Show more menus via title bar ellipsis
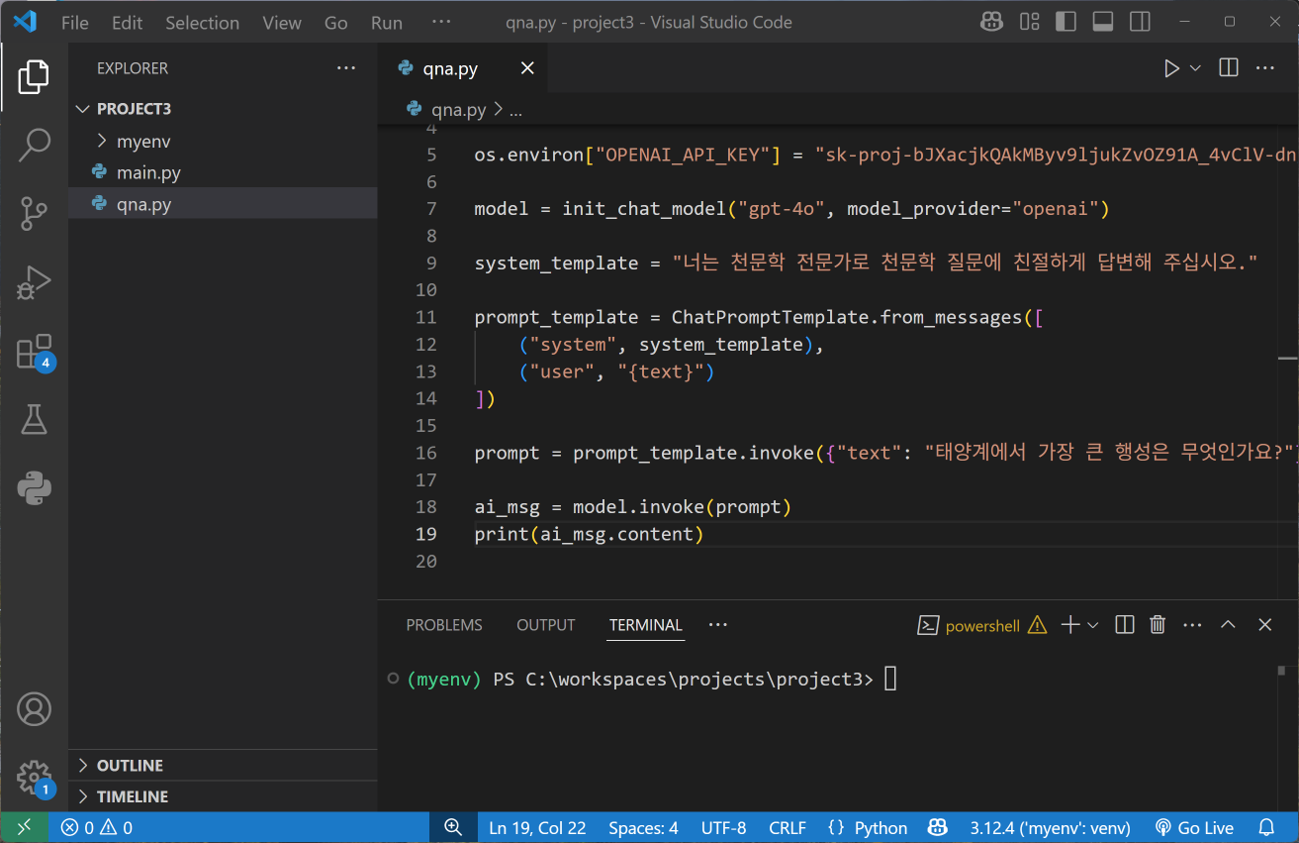Image resolution: width=1299 pixels, height=843 pixels. [441, 22]
